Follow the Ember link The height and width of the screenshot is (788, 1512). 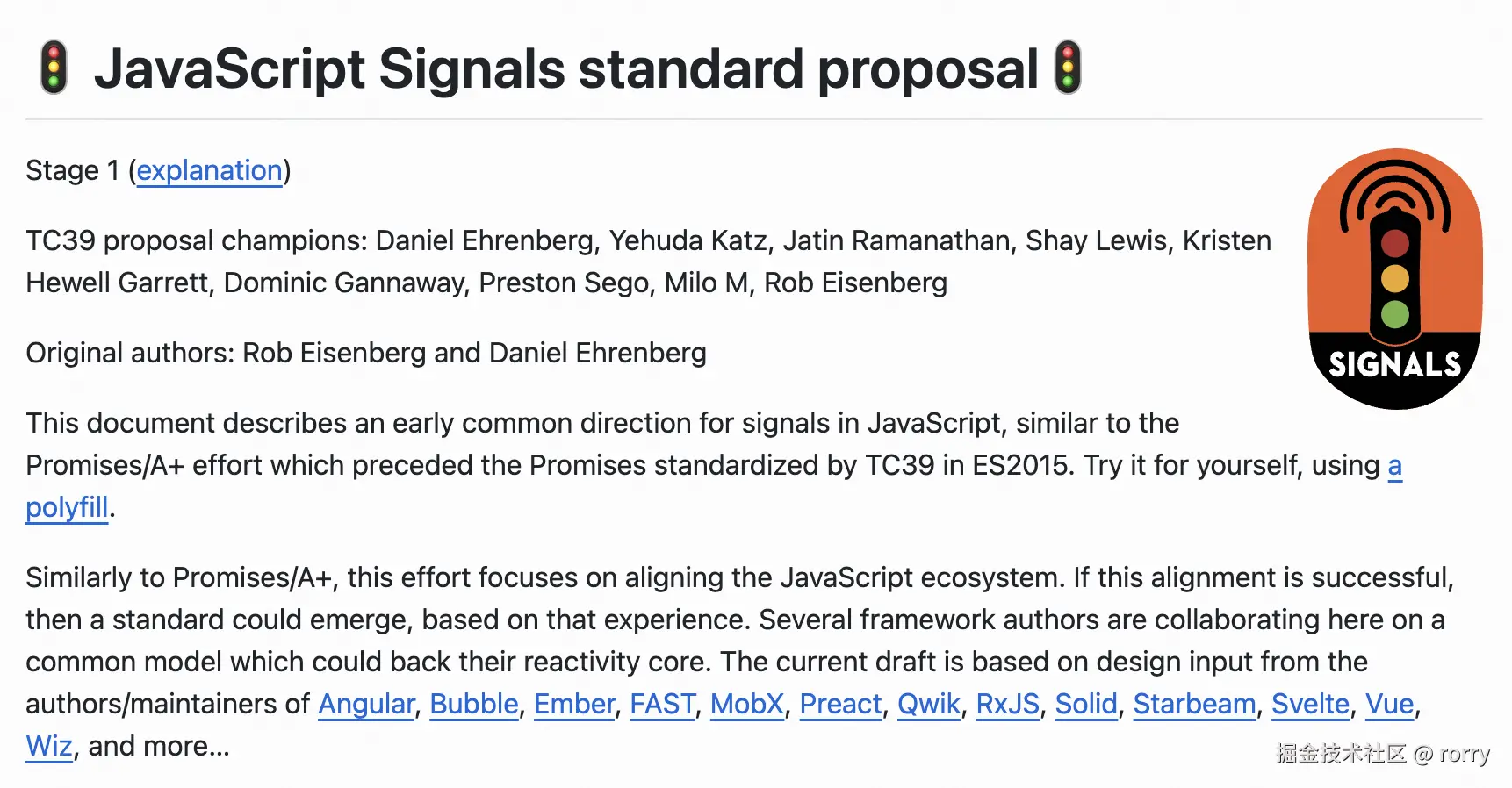[574, 704]
